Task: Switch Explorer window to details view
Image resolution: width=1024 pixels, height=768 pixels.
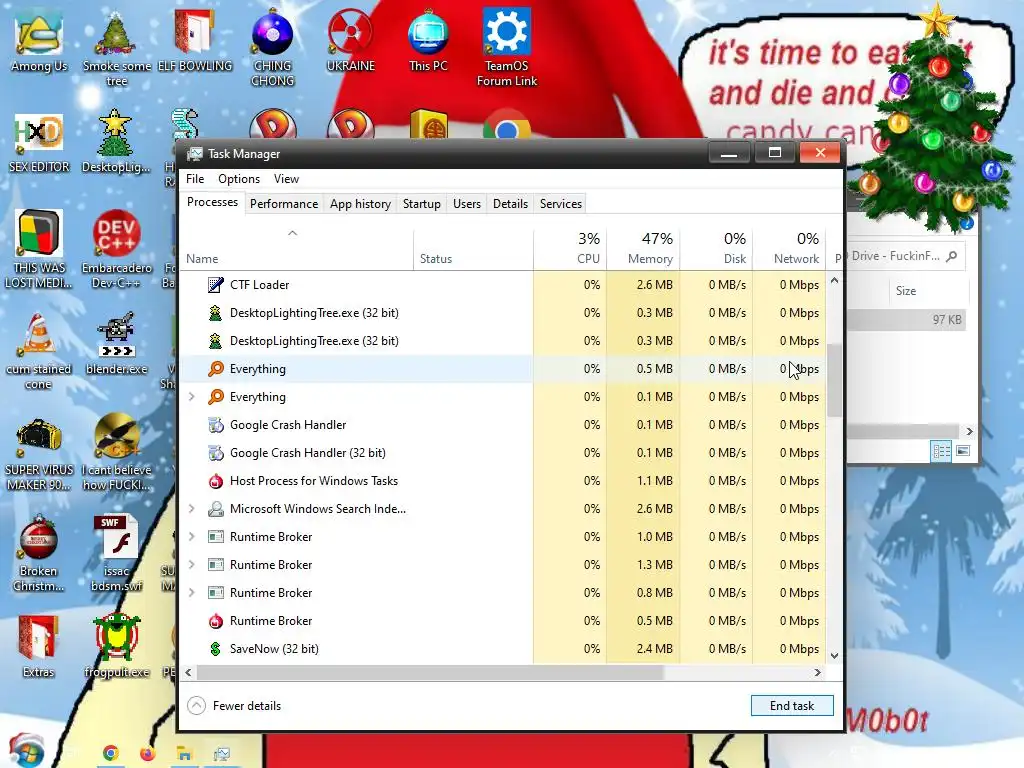Action: point(941,451)
